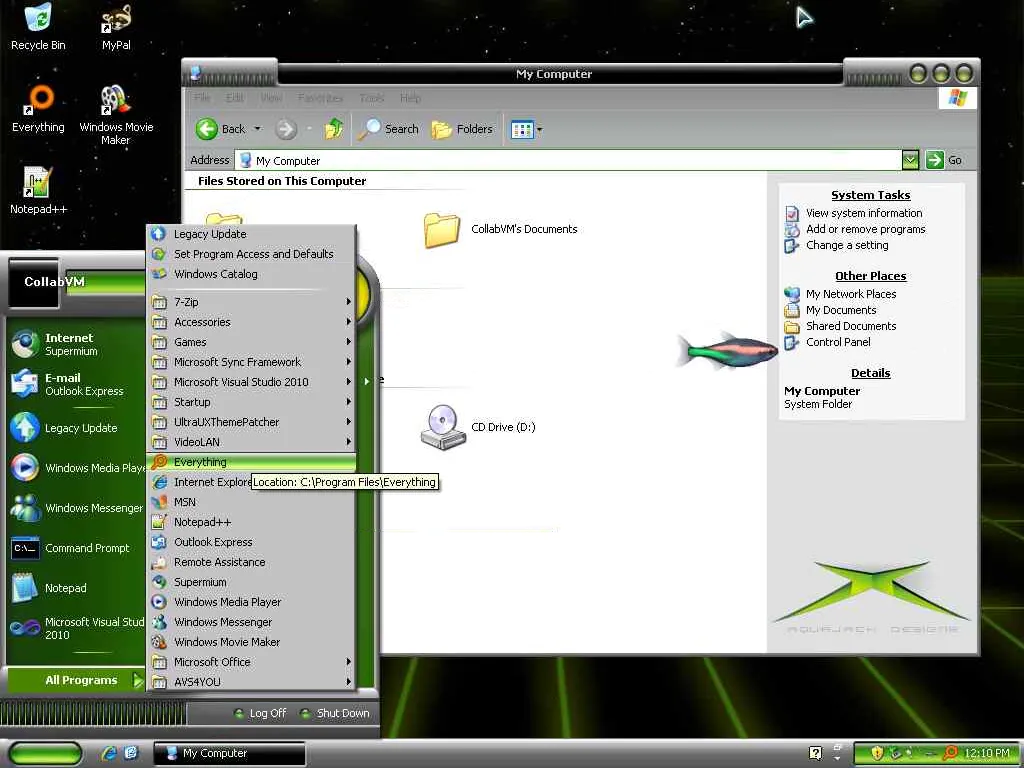This screenshot has height=768, width=1024.
Task: Click the clock showing 12:10 PM
Action: pos(986,753)
